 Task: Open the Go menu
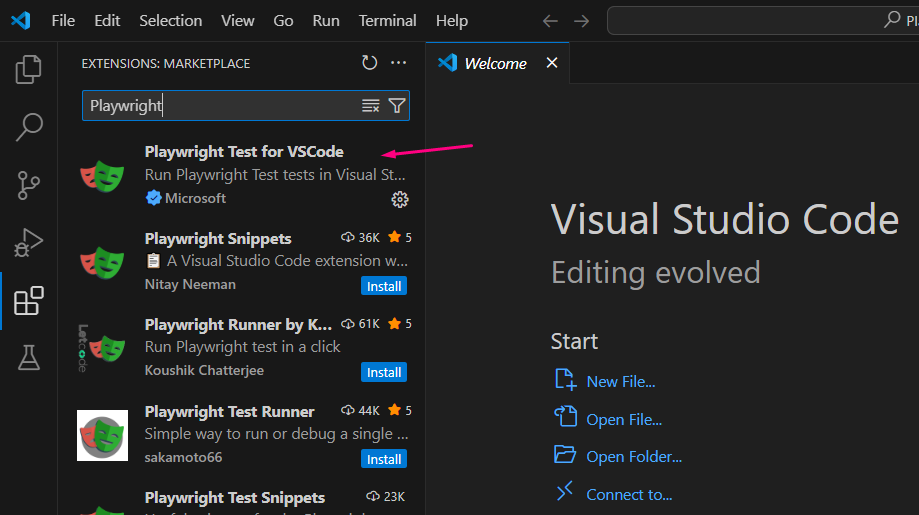[283, 21]
